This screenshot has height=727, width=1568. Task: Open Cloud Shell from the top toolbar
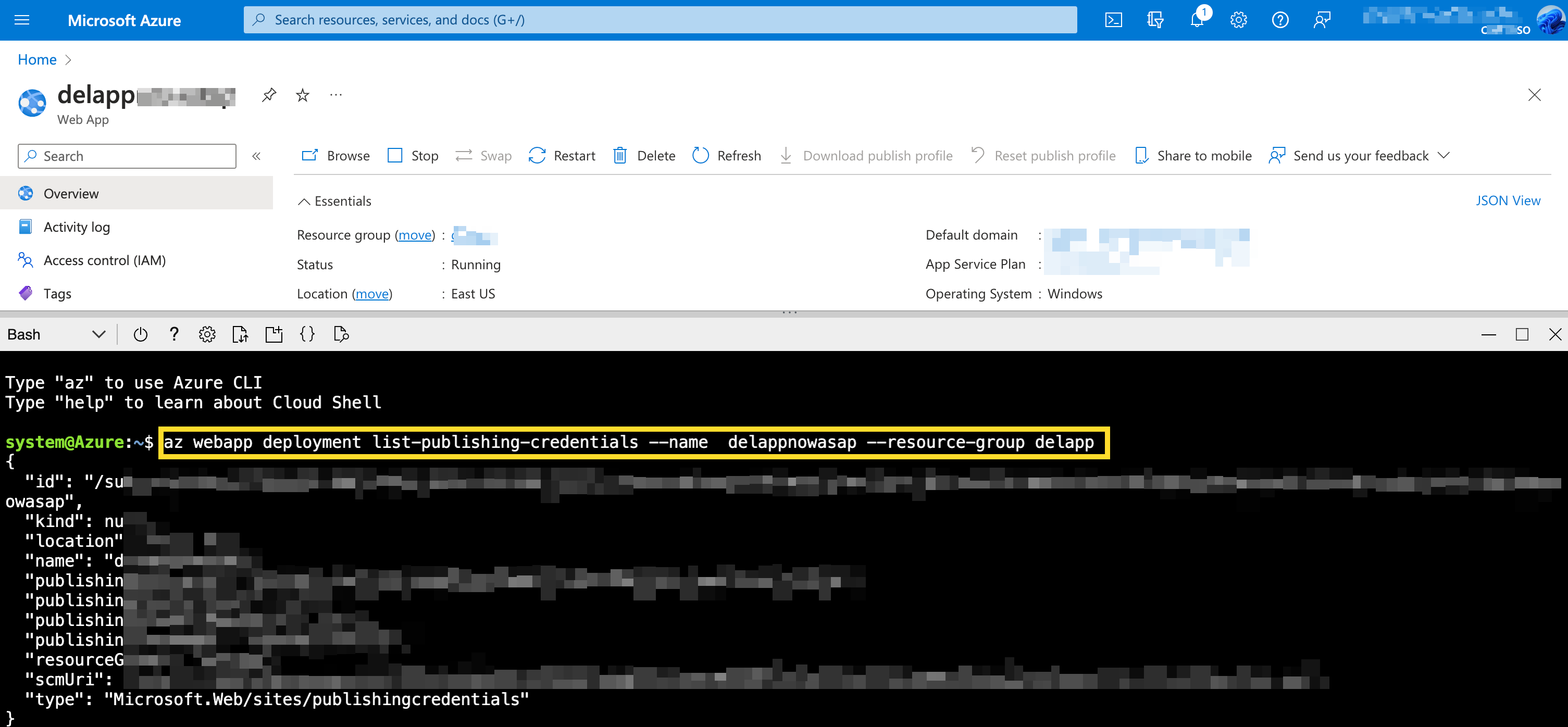pyautogui.click(x=1114, y=19)
